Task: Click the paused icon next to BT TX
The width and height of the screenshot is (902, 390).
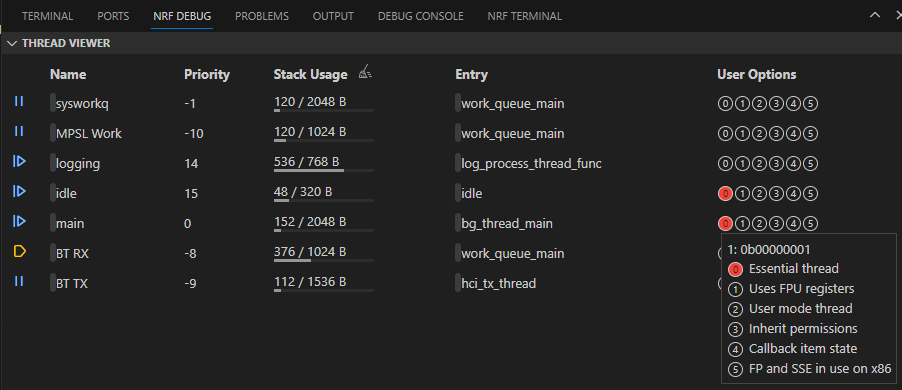Action: [x=19, y=281]
